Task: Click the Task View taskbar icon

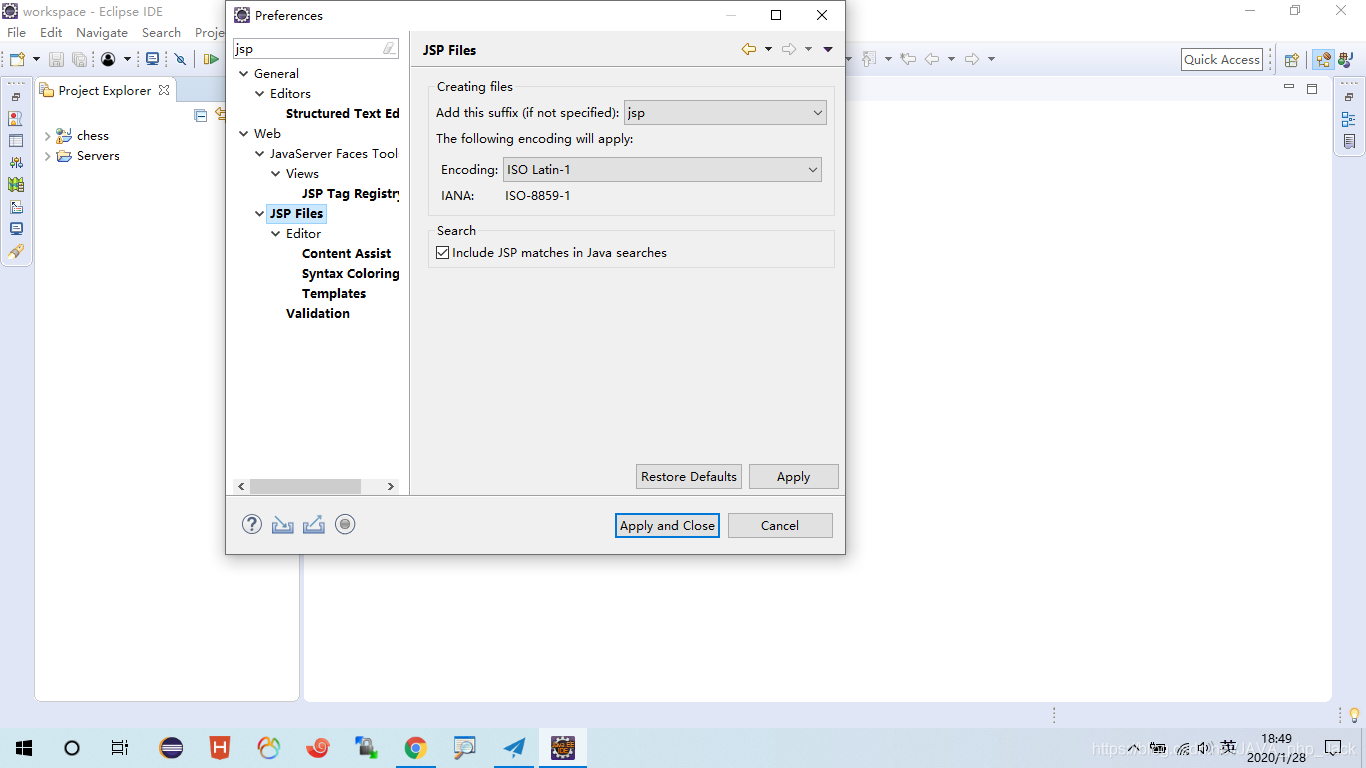Action: click(x=120, y=747)
